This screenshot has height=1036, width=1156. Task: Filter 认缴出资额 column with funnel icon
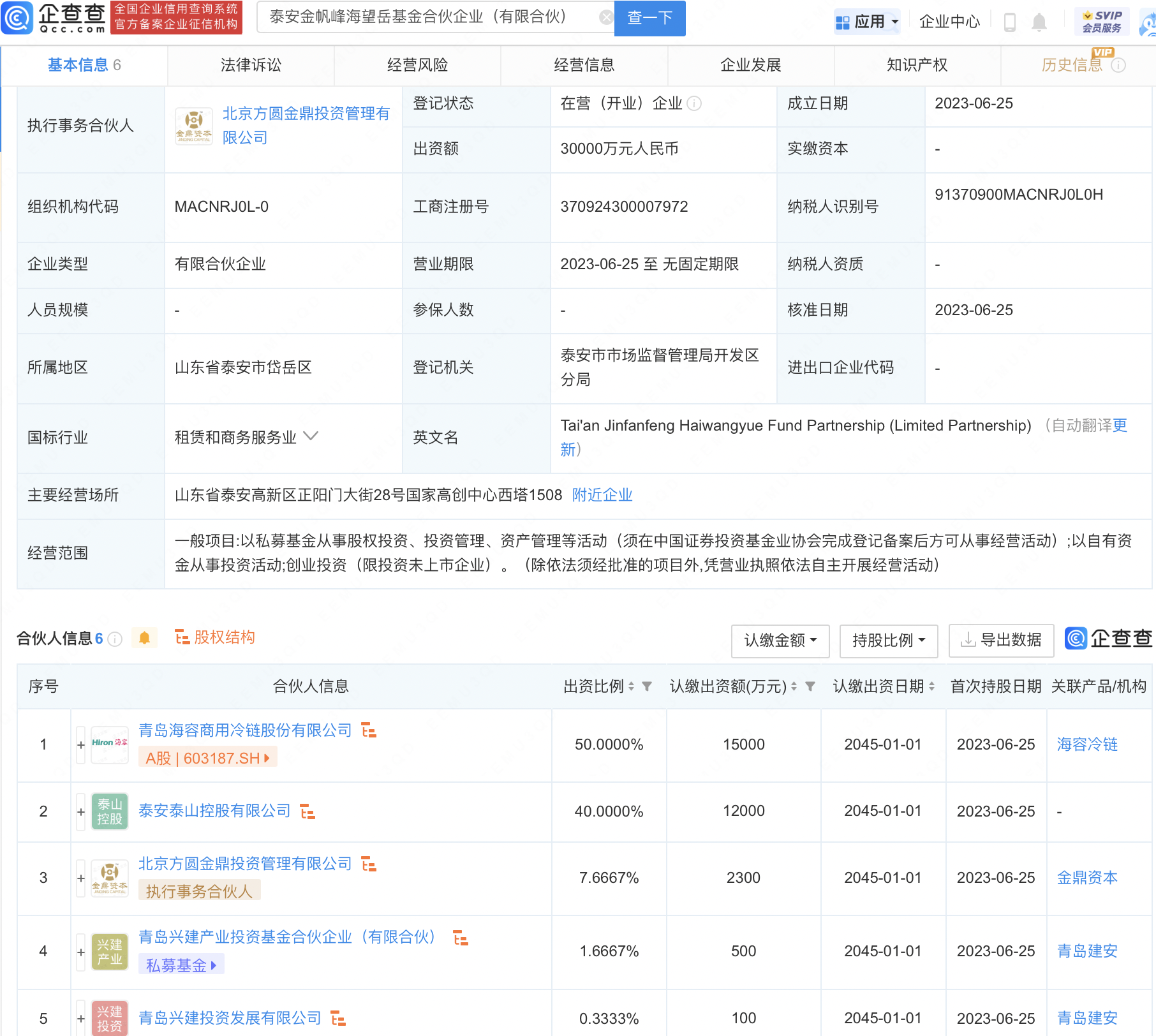(810, 686)
